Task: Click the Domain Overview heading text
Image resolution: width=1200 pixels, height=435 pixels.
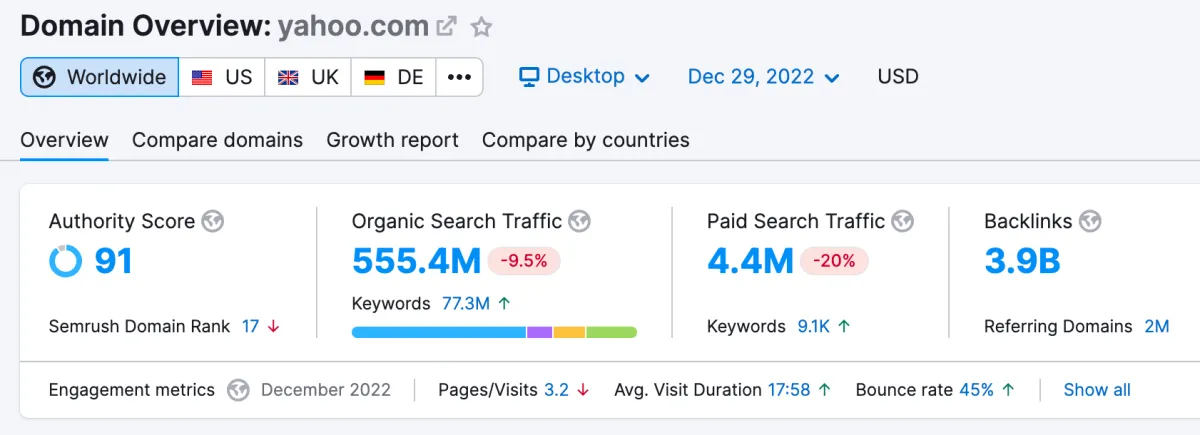Action: click(x=145, y=26)
